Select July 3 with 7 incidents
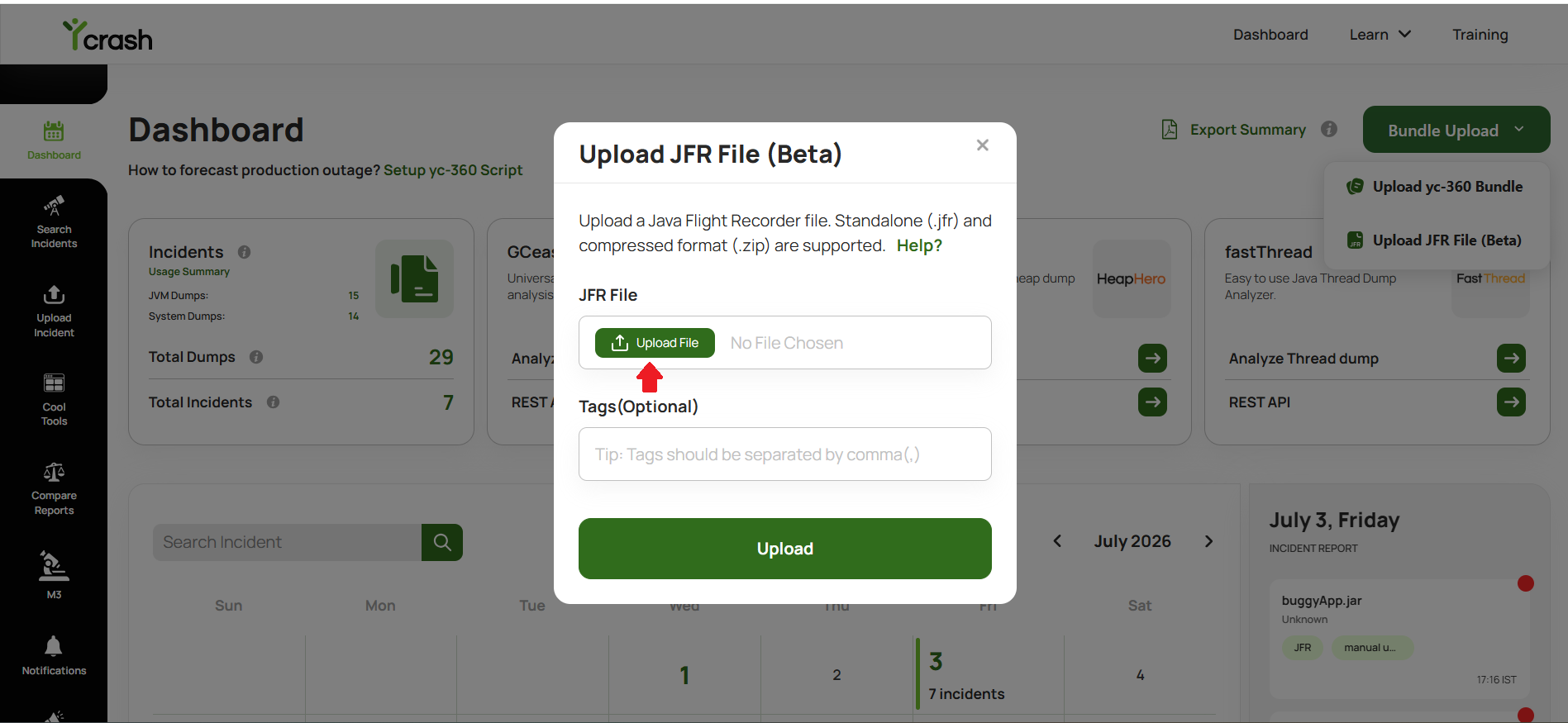 [989, 675]
